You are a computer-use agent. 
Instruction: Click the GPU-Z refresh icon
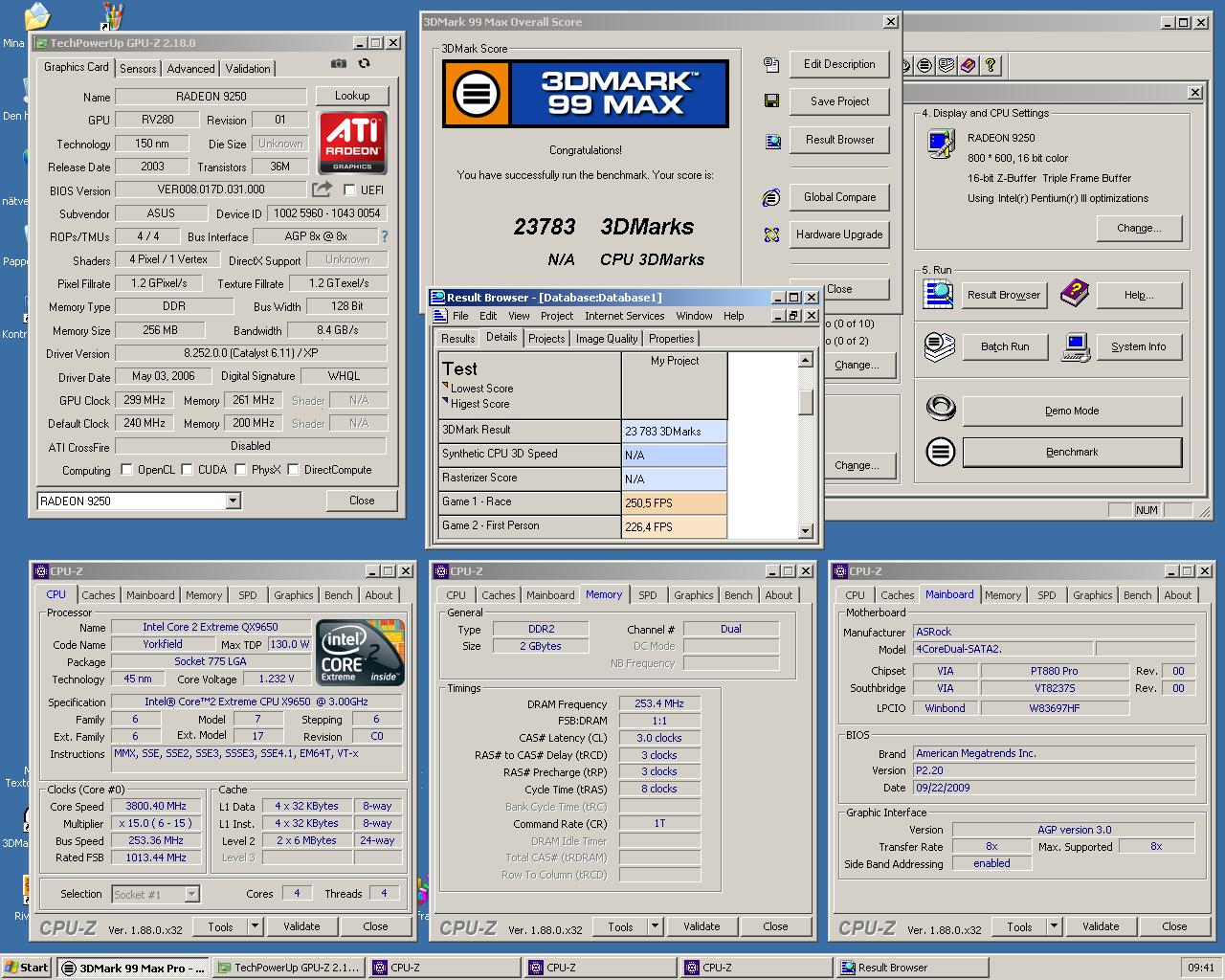click(364, 63)
